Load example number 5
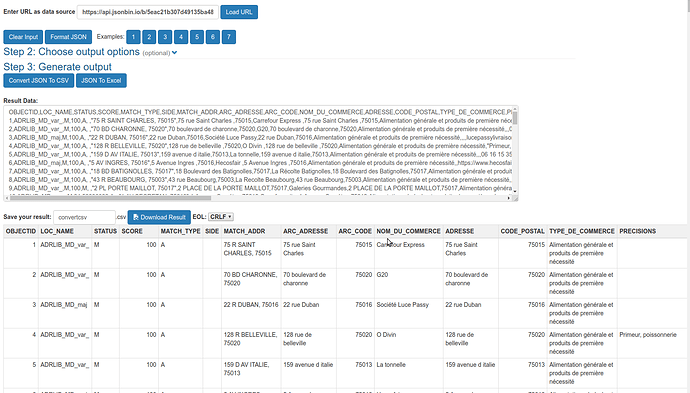The height and width of the screenshot is (393, 690). (x=197, y=37)
